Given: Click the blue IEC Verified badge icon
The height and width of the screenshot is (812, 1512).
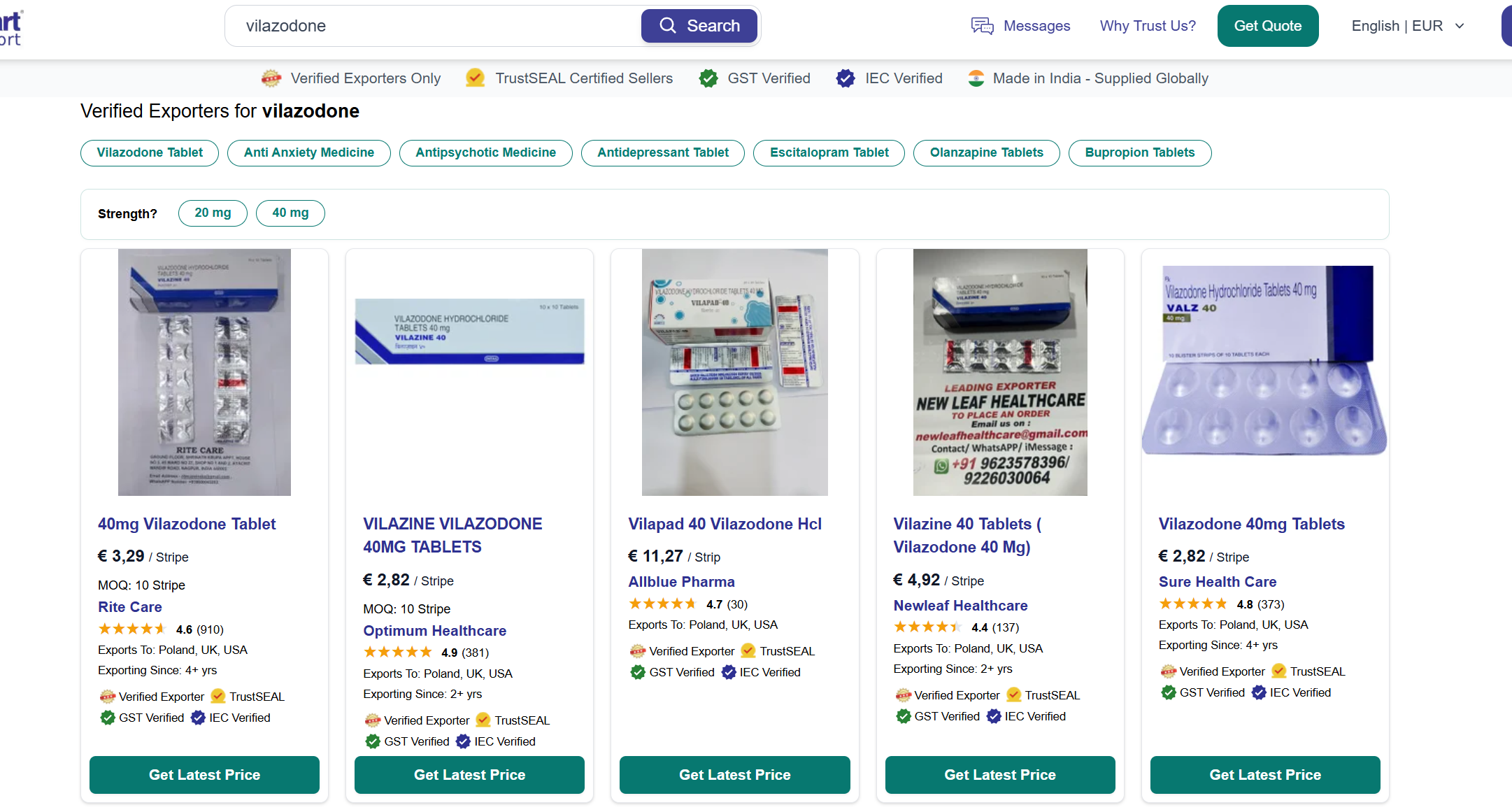Looking at the screenshot, I should (846, 78).
